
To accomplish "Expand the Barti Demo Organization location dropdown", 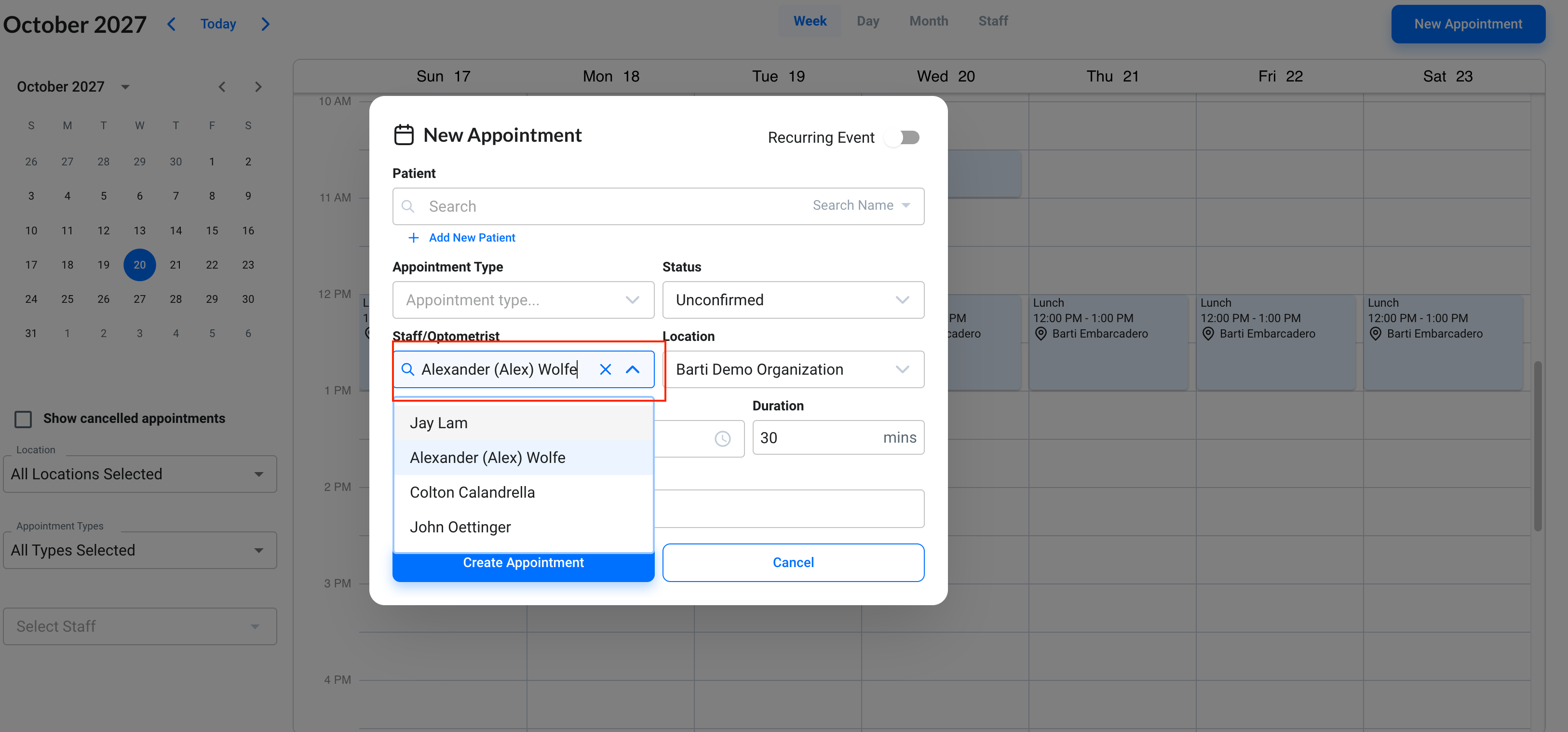I will 793,370.
